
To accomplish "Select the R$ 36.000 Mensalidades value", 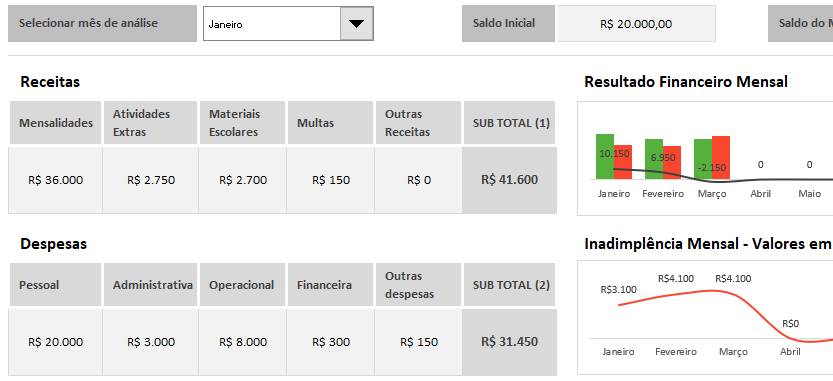I will tap(55, 180).
